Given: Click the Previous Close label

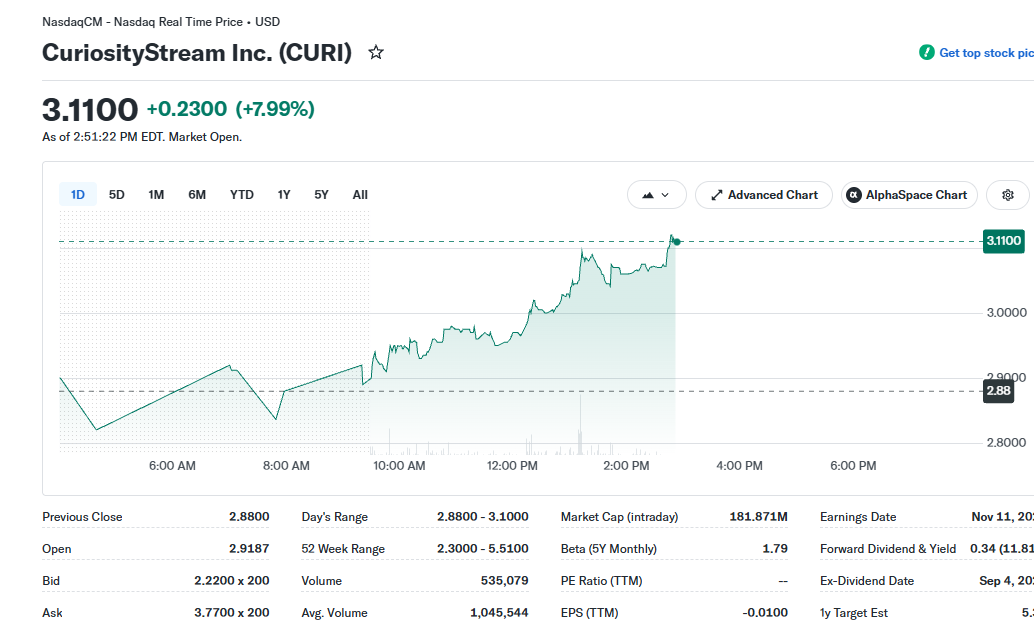Looking at the screenshot, I should [82, 517].
